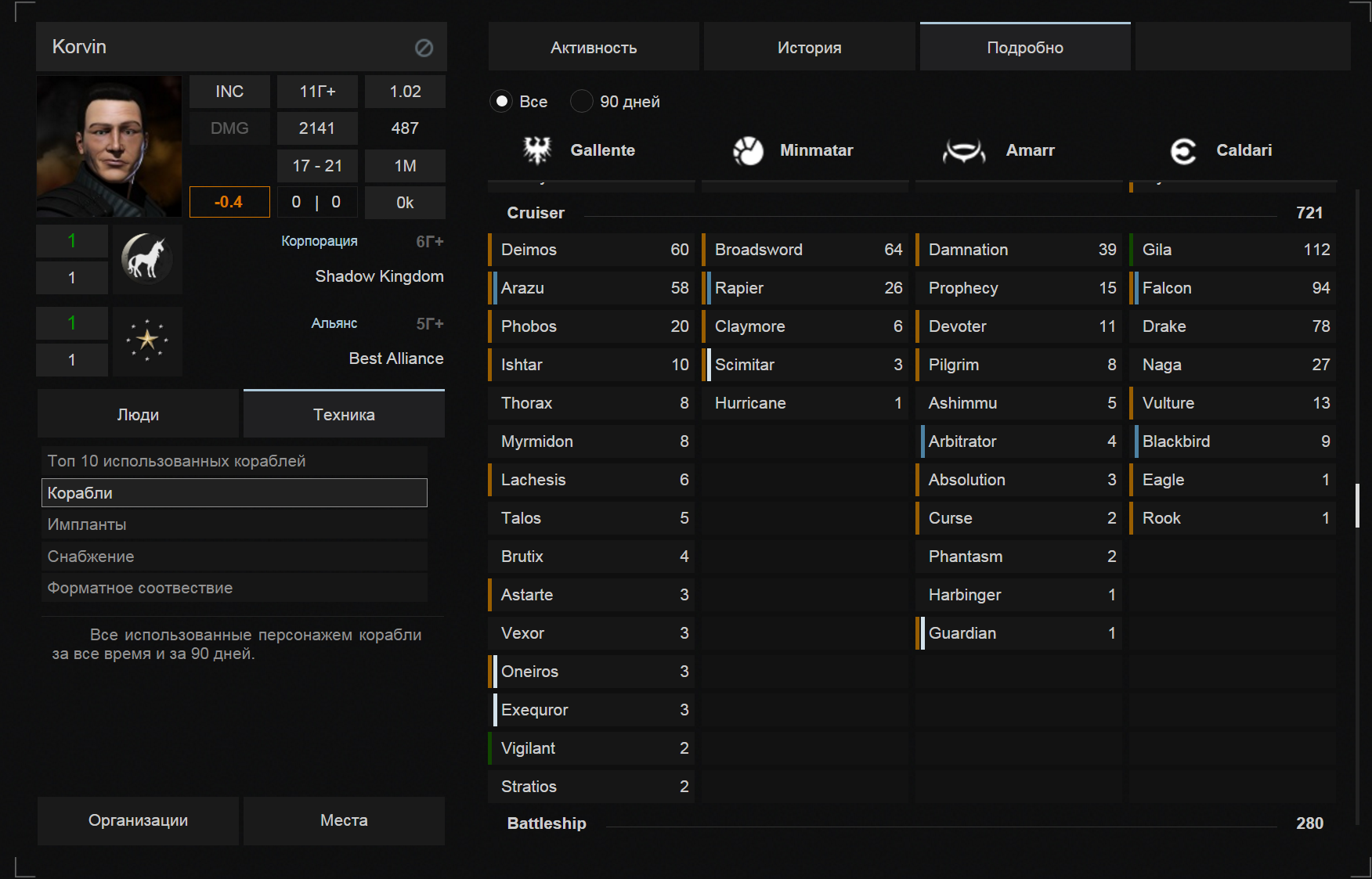Select the Импланты list item
Screen dimensions: 1372x879
coord(234,524)
